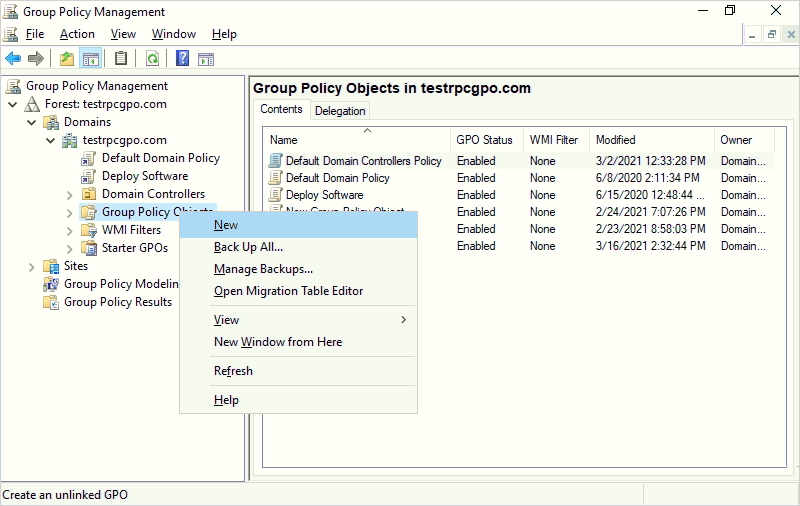The width and height of the screenshot is (800, 506).
Task: Select Default Domain Controllers Policy row icon
Action: click(x=276, y=161)
